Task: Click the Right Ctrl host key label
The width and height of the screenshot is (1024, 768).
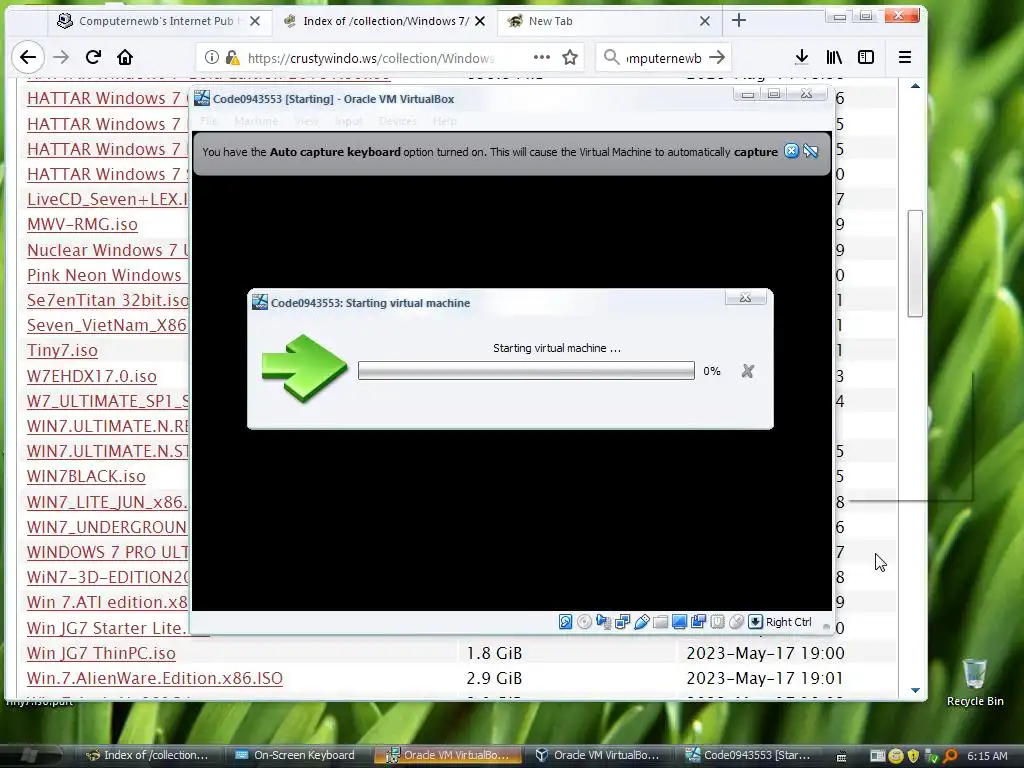Action: click(788, 622)
